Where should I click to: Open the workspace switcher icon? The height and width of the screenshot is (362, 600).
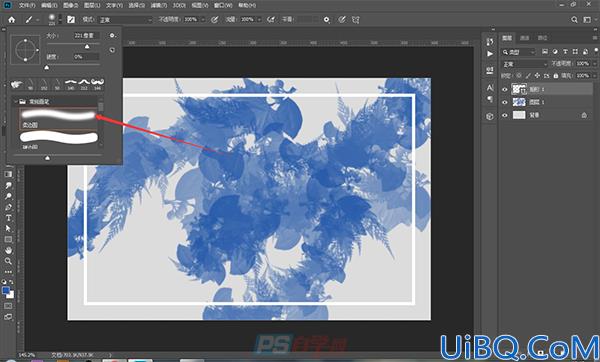[x=587, y=20]
